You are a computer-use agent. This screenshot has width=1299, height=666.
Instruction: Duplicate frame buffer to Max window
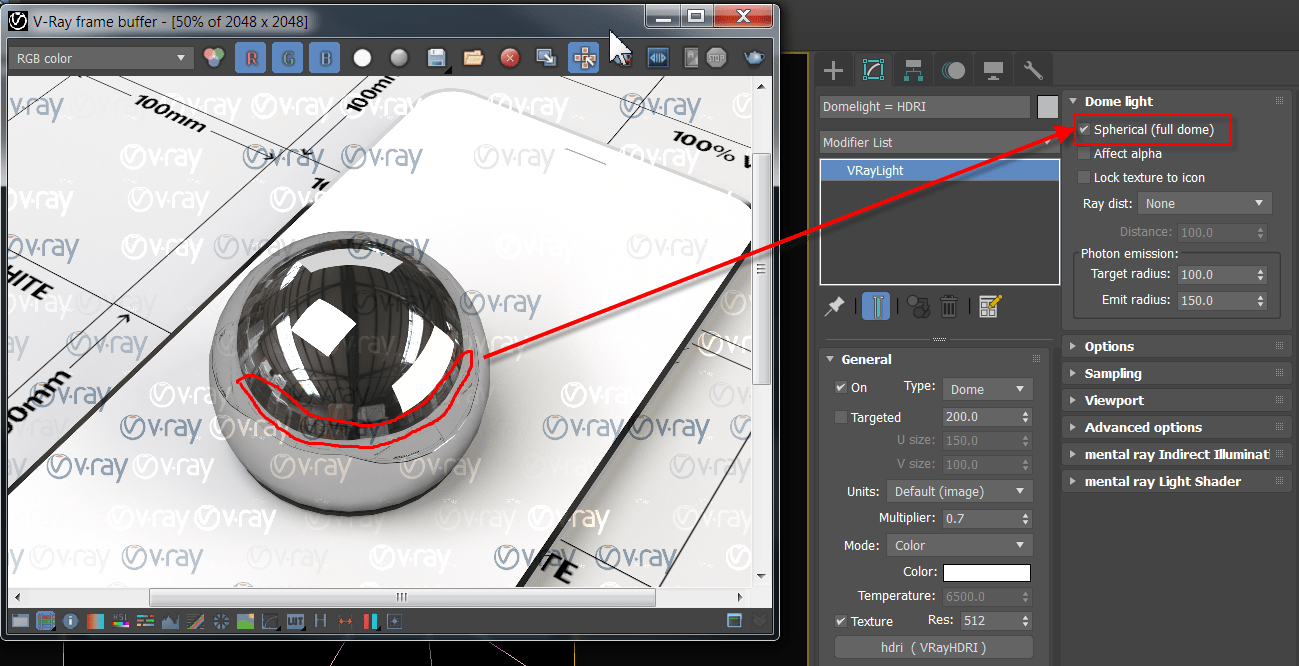click(x=547, y=58)
